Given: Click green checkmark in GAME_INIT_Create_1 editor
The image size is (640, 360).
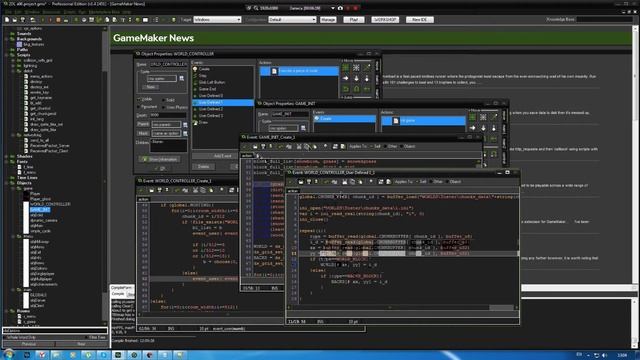Looking at the screenshot, I should click(x=245, y=147).
